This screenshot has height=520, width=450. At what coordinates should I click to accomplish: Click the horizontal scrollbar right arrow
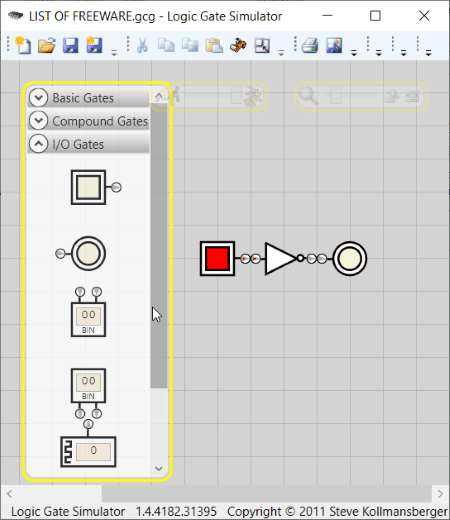coord(440,493)
